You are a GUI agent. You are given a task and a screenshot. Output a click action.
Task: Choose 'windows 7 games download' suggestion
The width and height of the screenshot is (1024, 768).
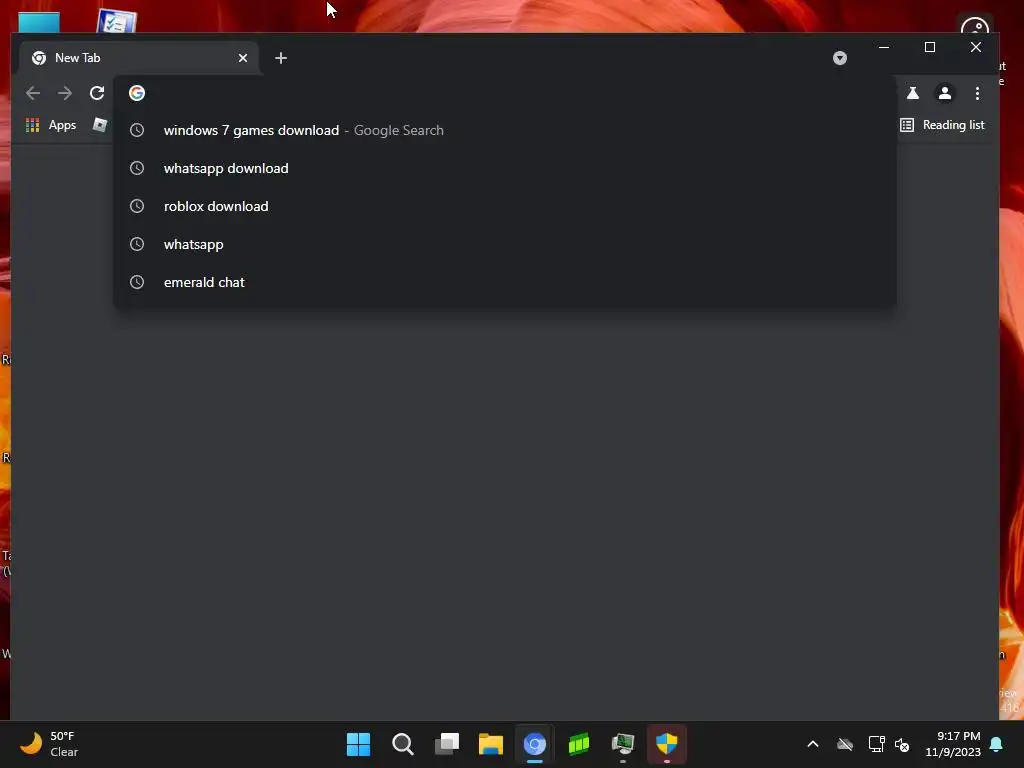coord(504,130)
